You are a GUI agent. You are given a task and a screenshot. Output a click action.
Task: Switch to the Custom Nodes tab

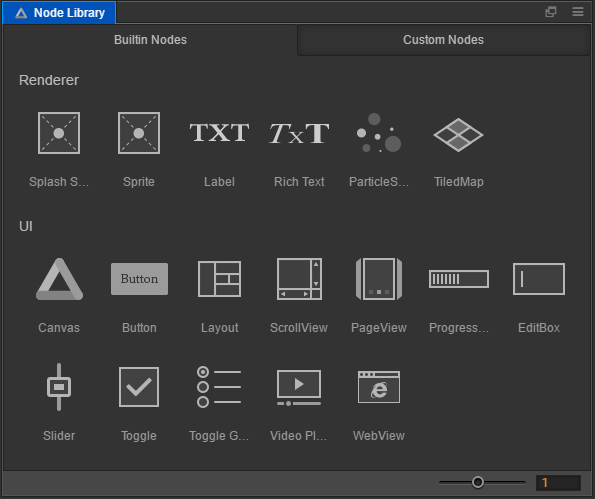[444, 40]
